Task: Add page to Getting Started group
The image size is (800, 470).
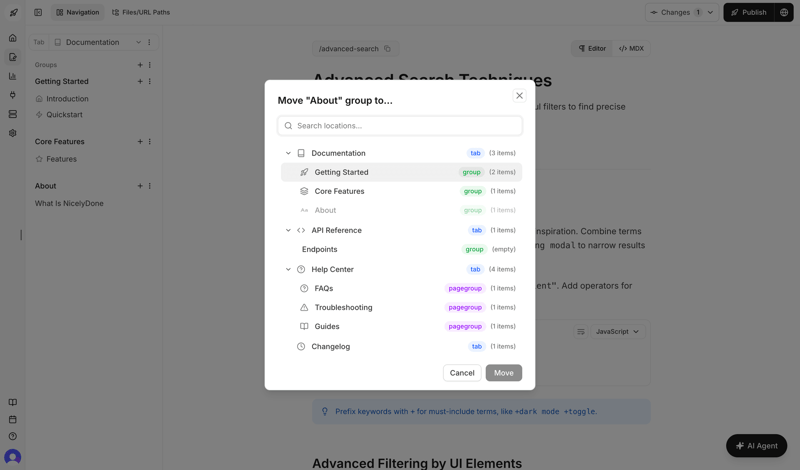Action: pos(140,81)
